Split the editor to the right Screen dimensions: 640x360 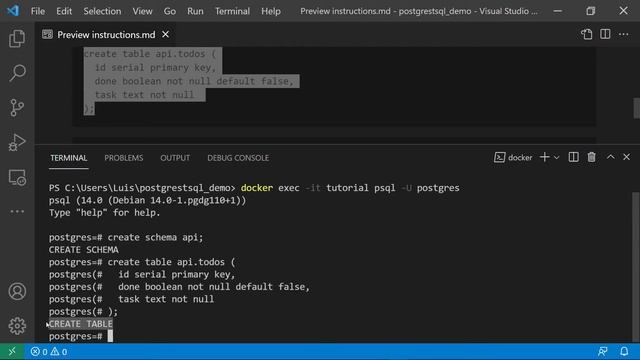[605, 34]
